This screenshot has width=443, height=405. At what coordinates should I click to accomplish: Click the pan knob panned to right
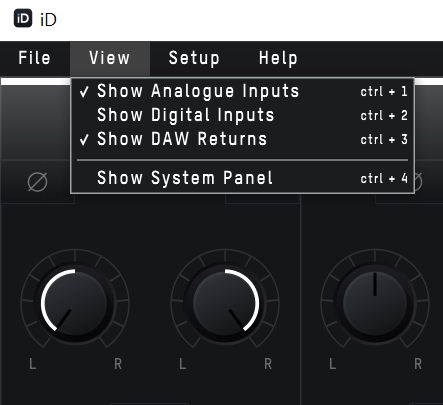225,303
